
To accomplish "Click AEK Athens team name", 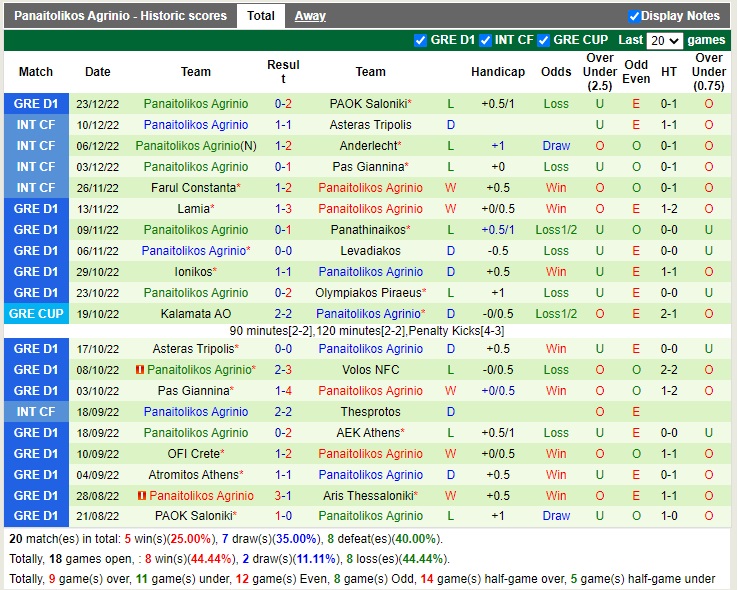I will 370,433.
